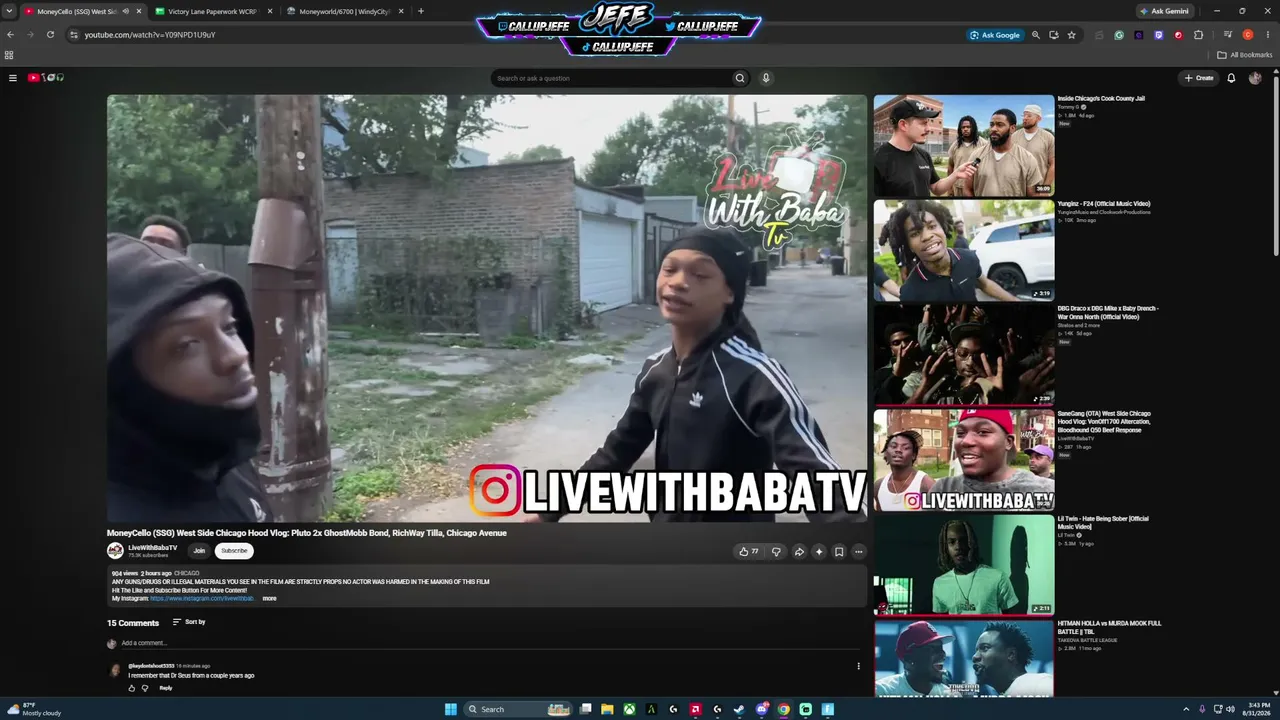Open the Instagram link in description
1280x720 pixels.
pyautogui.click(x=202, y=599)
